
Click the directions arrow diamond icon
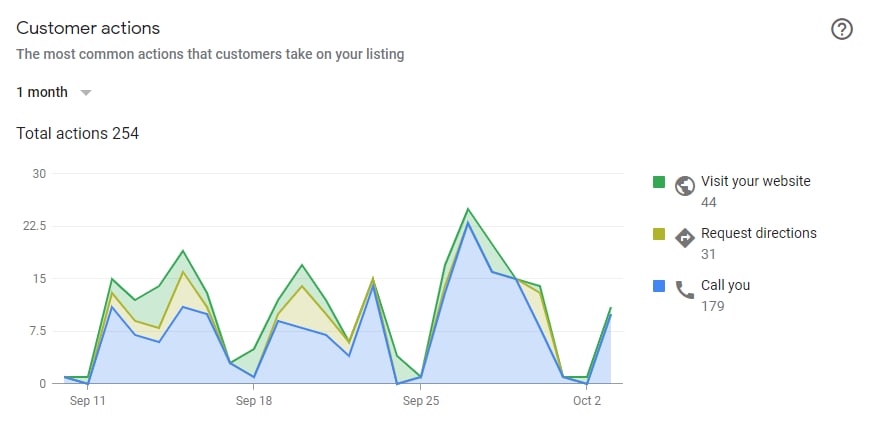tap(685, 238)
